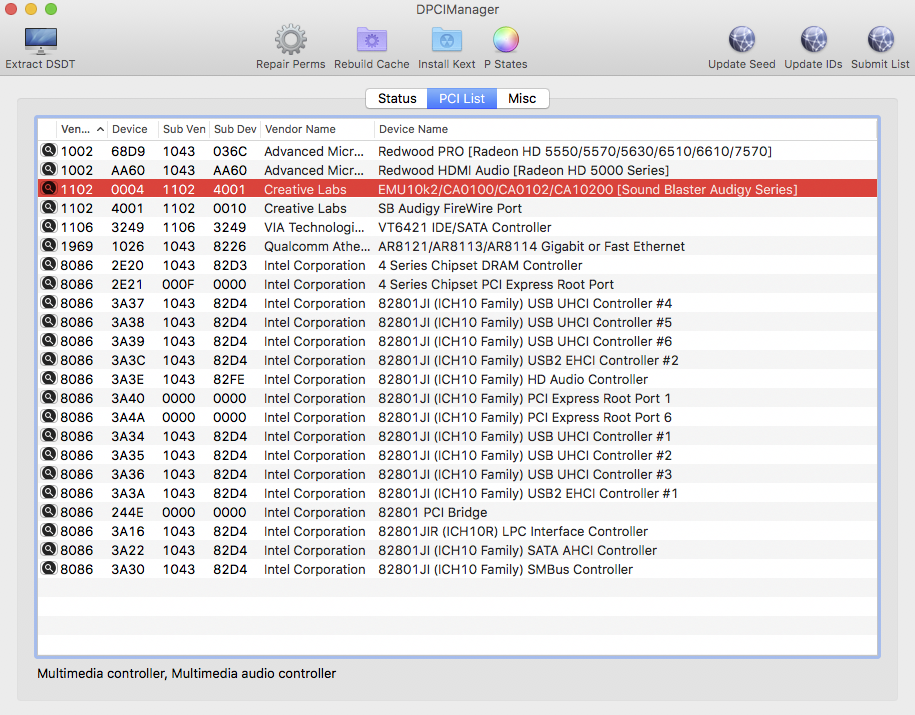Select the Redwood PRO Radeon HD row

coord(458,151)
